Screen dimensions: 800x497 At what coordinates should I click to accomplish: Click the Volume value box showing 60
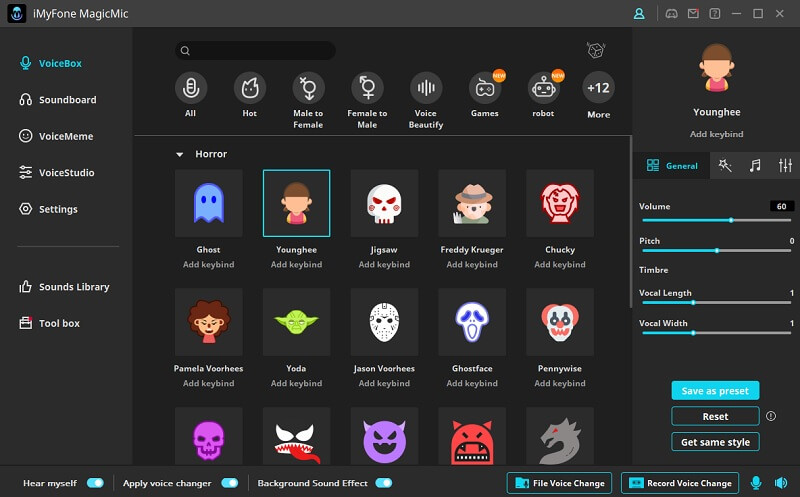[782, 206]
